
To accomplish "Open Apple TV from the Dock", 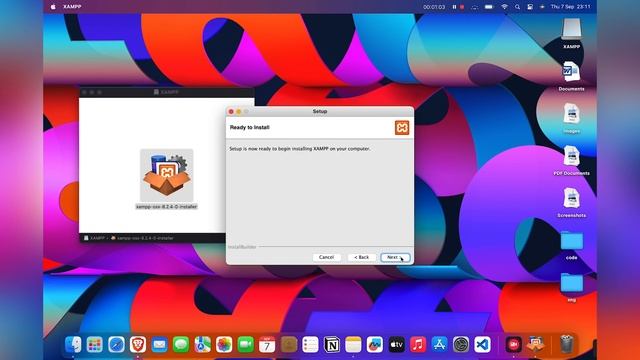I will pos(396,344).
